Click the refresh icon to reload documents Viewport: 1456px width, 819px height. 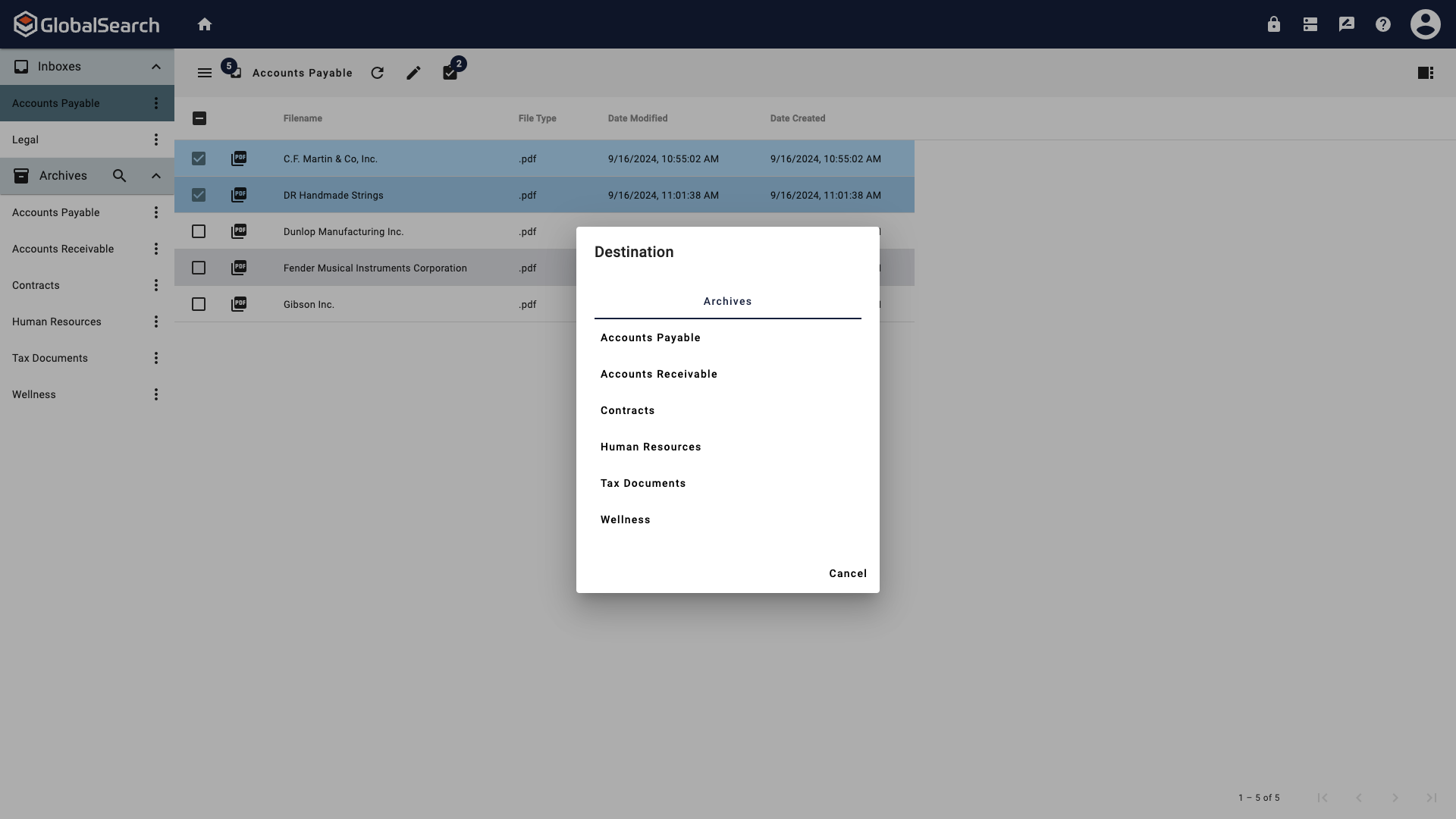377,72
